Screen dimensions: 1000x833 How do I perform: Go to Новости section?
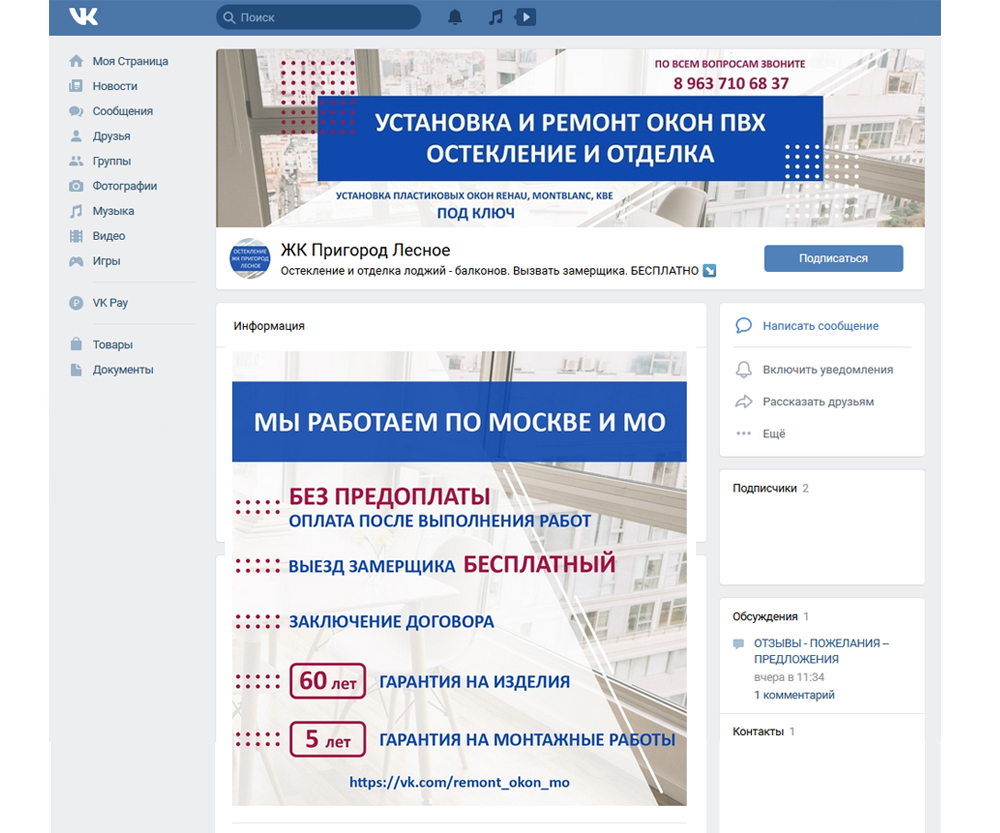point(115,86)
